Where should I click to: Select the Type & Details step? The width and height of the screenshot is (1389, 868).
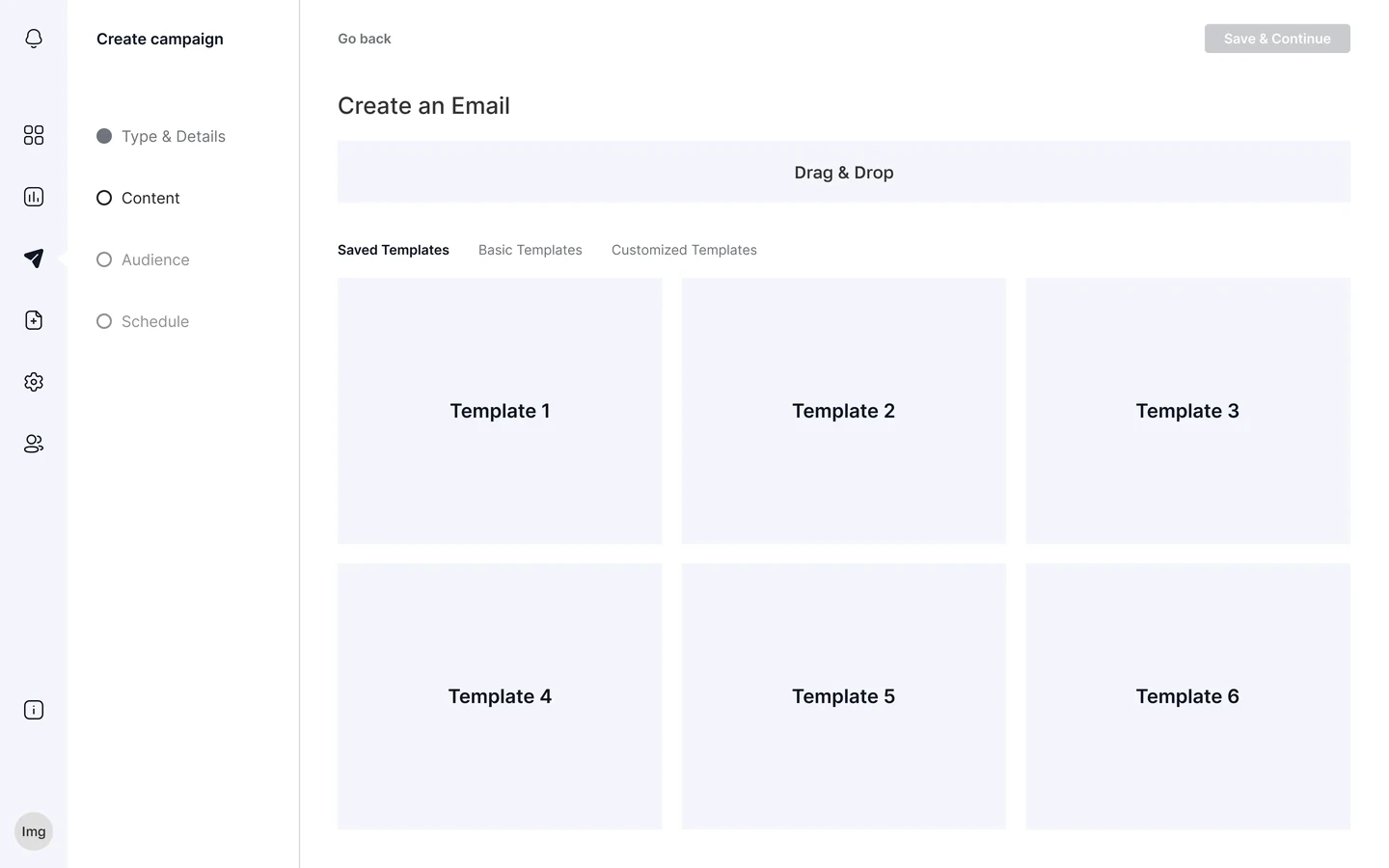tap(161, 136)
